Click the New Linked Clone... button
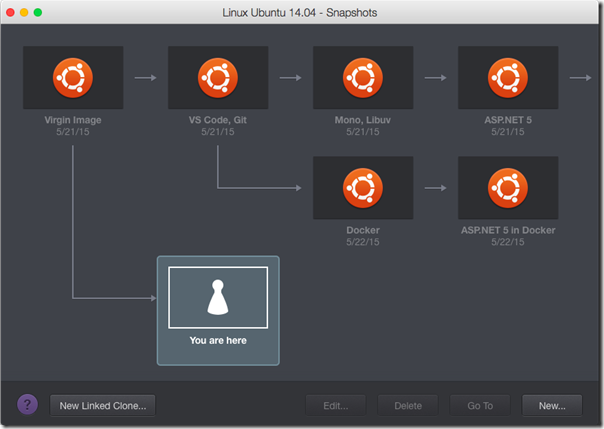This screenshot has height=429, width=604. [x=102, y=406]
